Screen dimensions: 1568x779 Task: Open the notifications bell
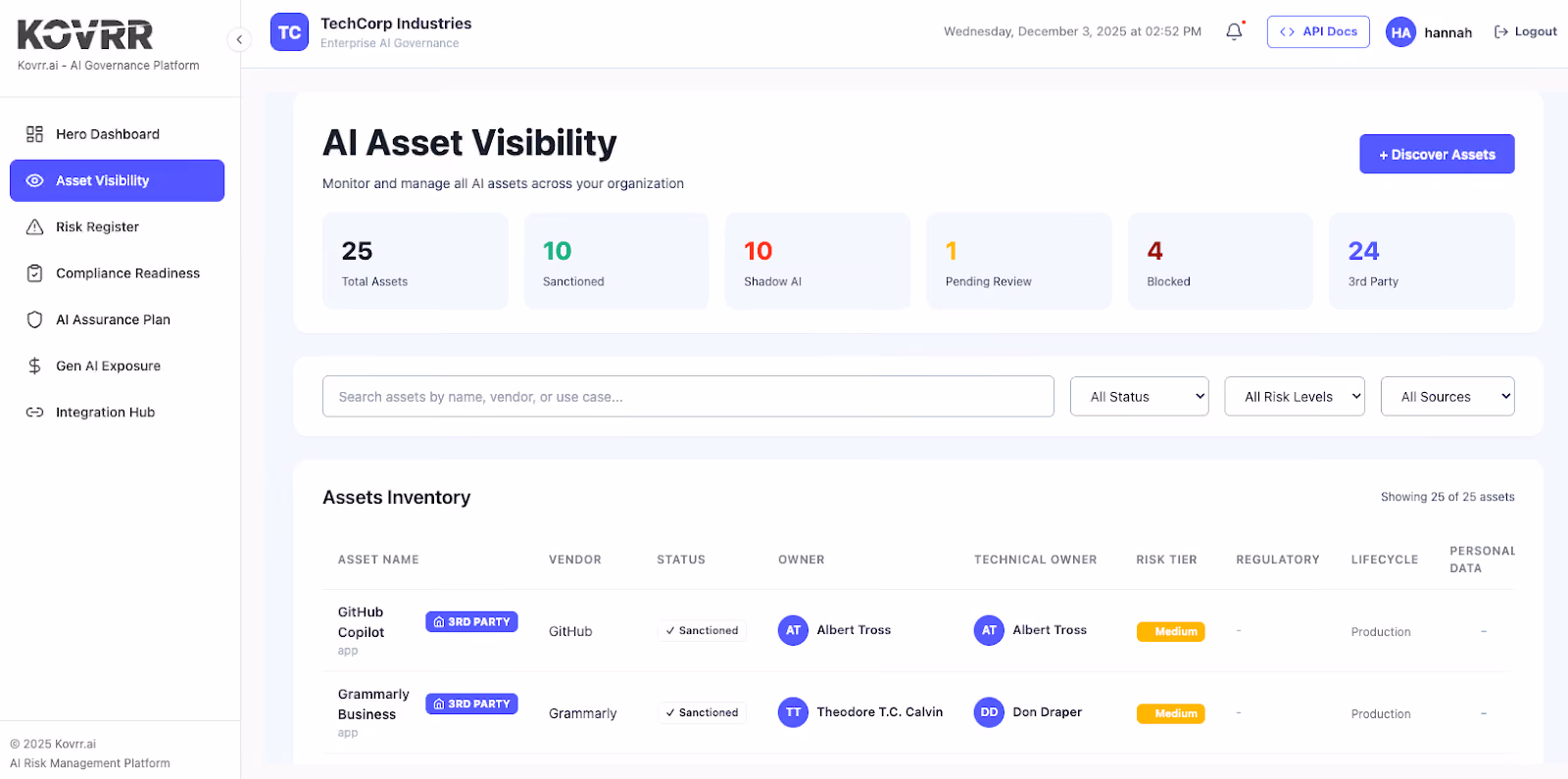(1235, 31)
